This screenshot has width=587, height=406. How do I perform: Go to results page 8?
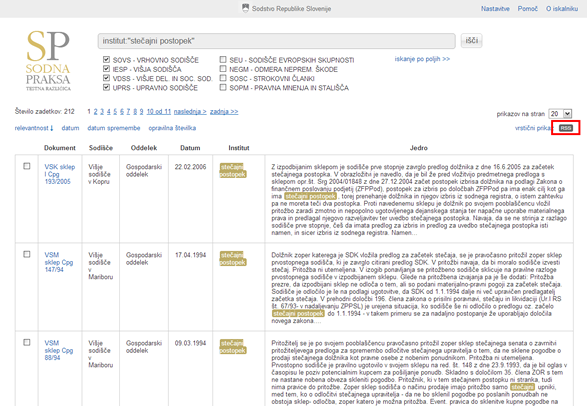coord(135,112)
